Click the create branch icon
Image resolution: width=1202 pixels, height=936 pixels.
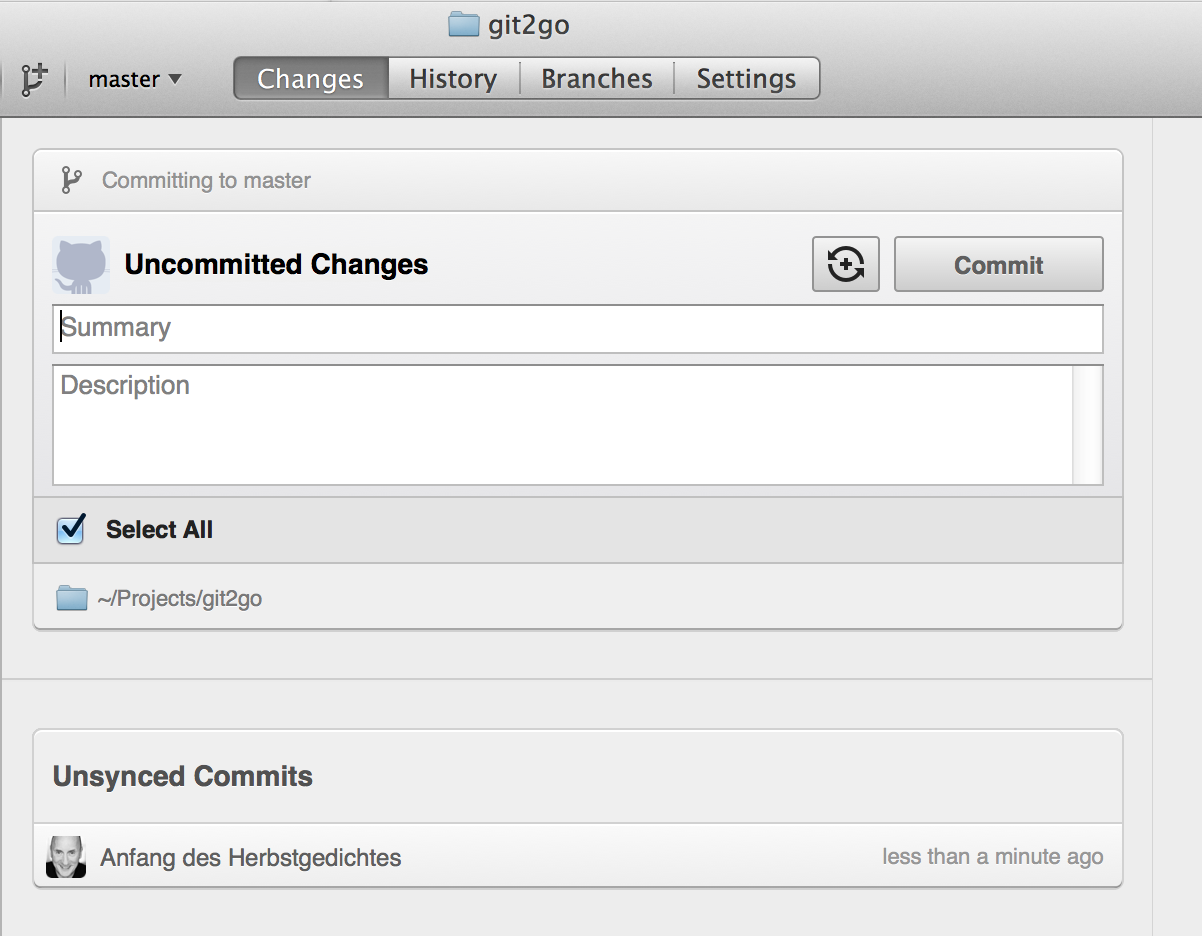(34, 79)
